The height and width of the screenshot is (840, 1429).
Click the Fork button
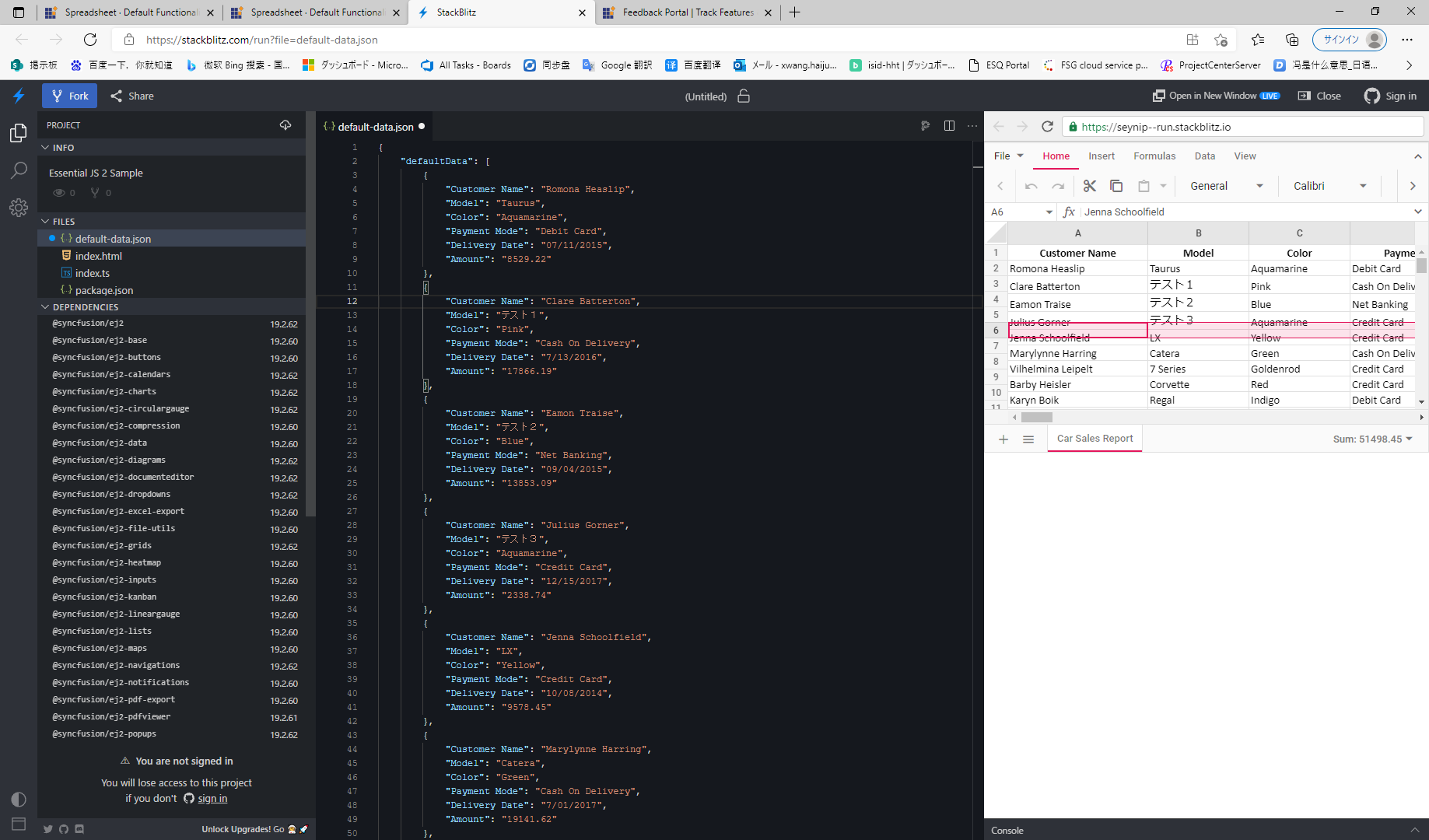(x=70, y=96)
